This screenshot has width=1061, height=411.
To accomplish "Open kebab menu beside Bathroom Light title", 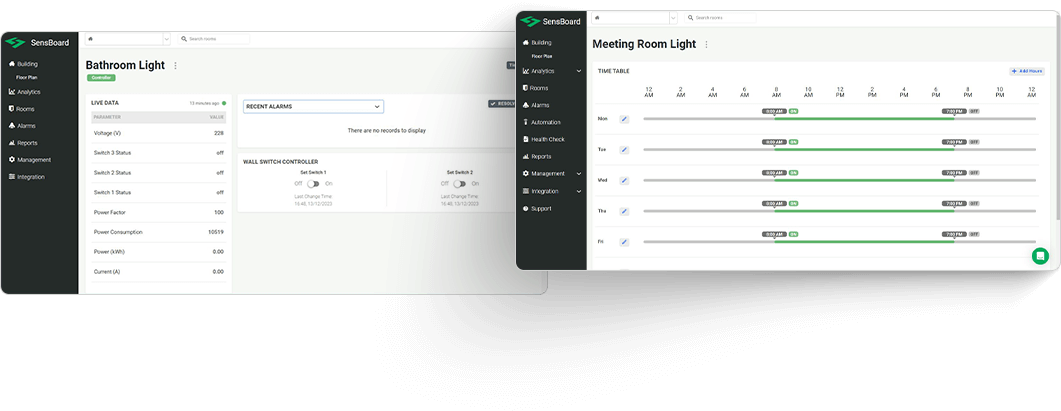I will (x=175, y=66).
